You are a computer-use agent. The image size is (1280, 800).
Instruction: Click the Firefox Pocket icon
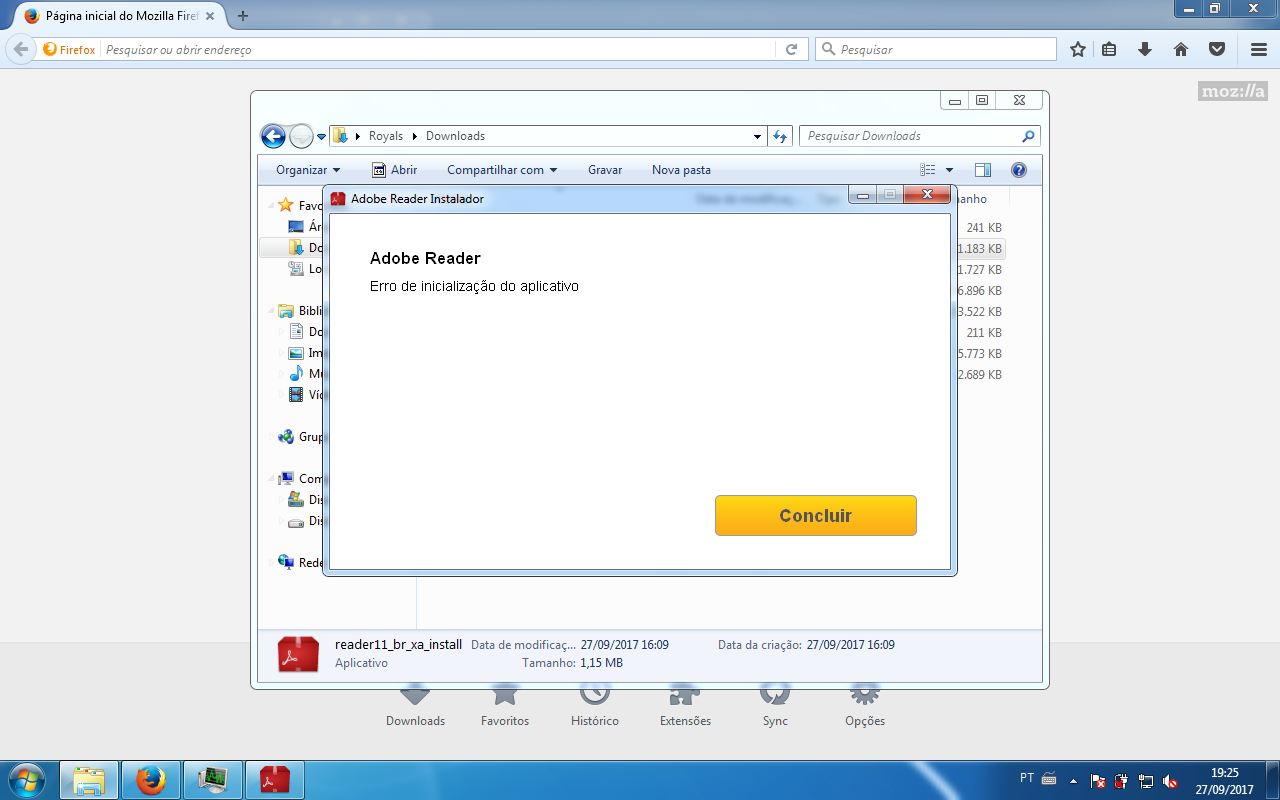click(x=1217, y=49)
